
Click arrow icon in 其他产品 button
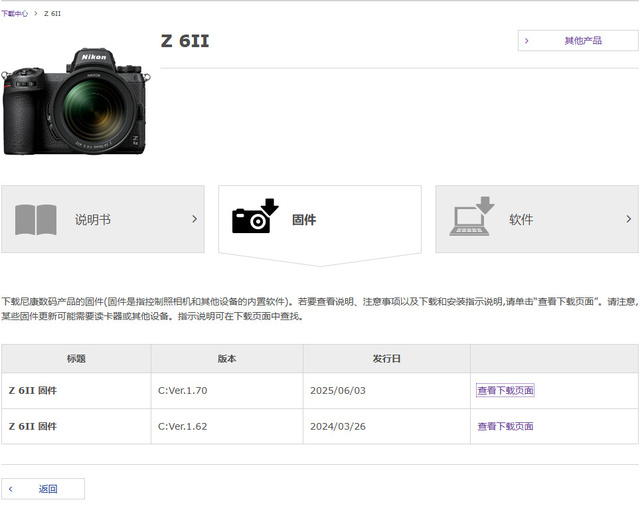(527, 41)
